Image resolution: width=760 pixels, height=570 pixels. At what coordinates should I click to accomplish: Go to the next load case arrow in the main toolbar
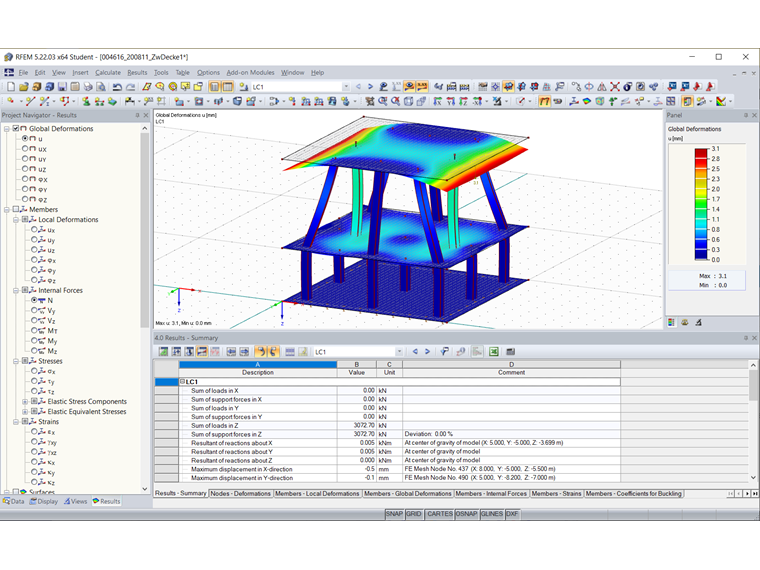370,87
